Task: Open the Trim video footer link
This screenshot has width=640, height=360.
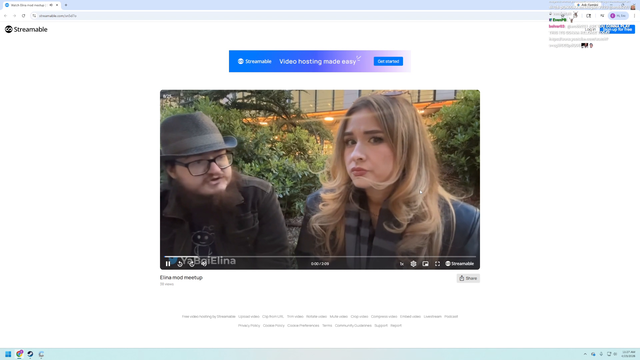Action: tap(295, 317)
